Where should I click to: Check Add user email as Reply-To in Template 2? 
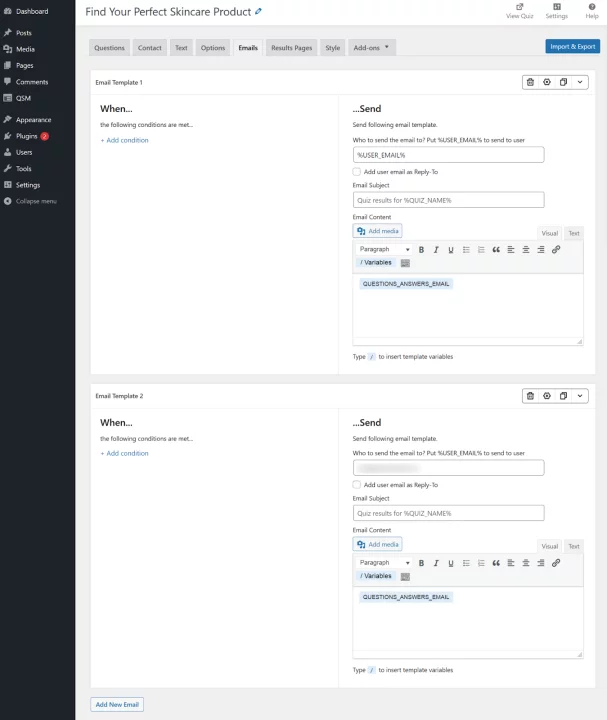tap(357, 484)
